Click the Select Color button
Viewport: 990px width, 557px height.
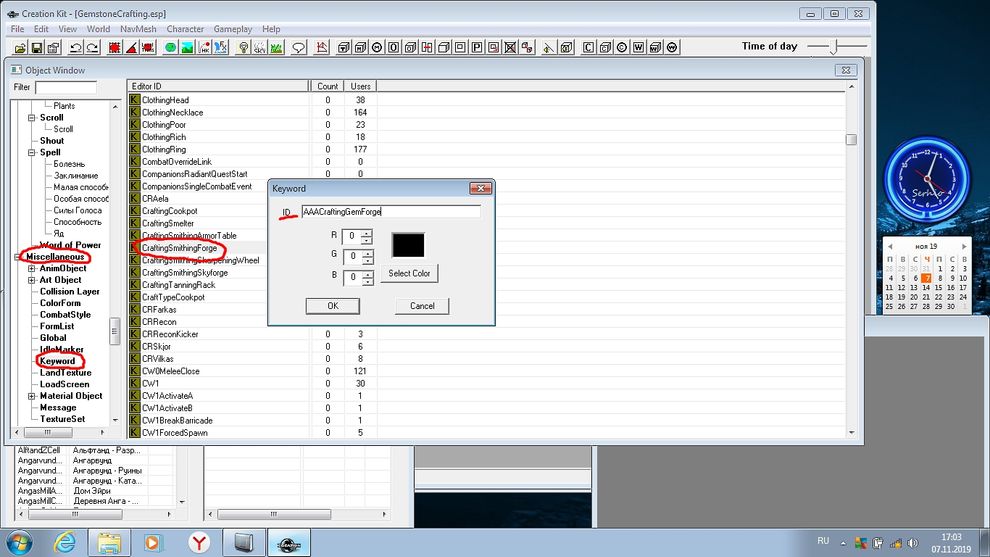pyautogui.click(x=409, y=273)
